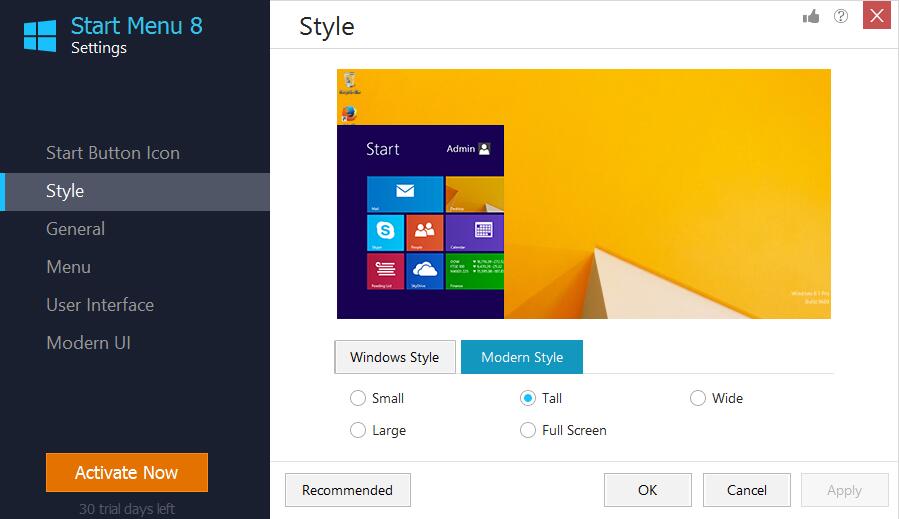Click the thumbs-up like icon

coord(811,17)
